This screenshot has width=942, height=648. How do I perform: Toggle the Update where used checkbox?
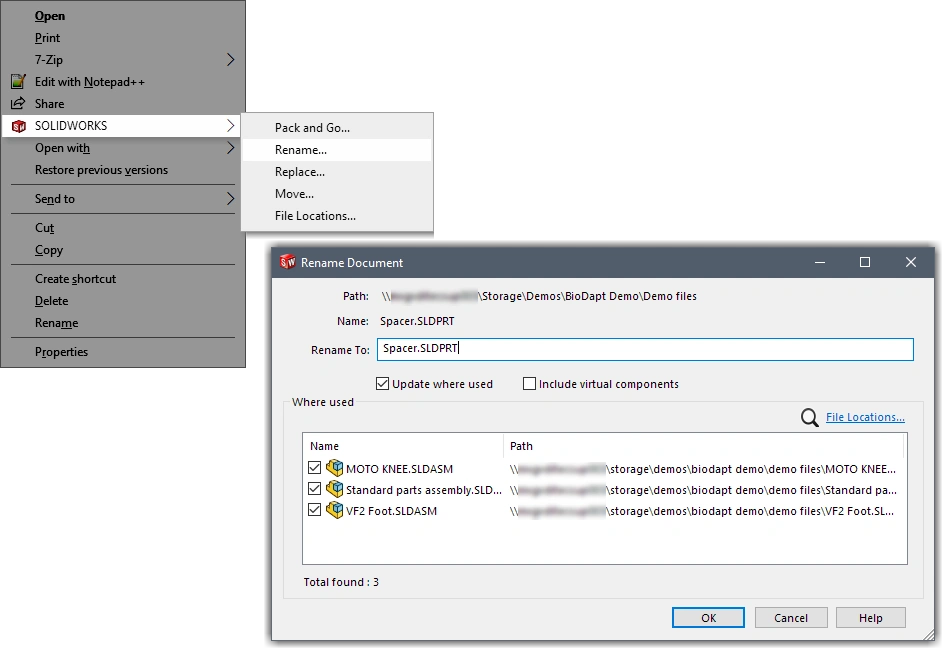coord(383,384)
